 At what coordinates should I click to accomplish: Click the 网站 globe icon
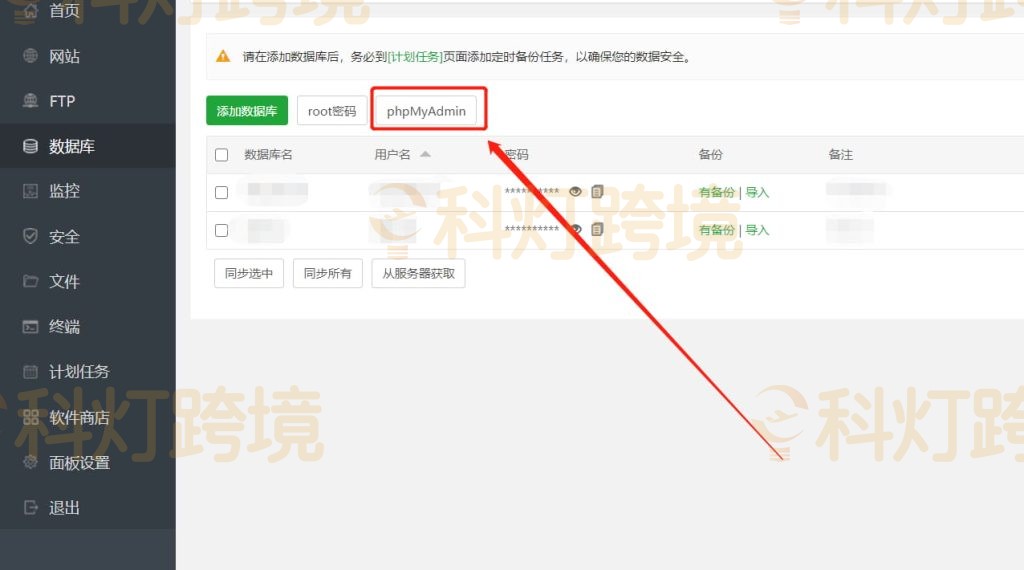pos(30,56)
